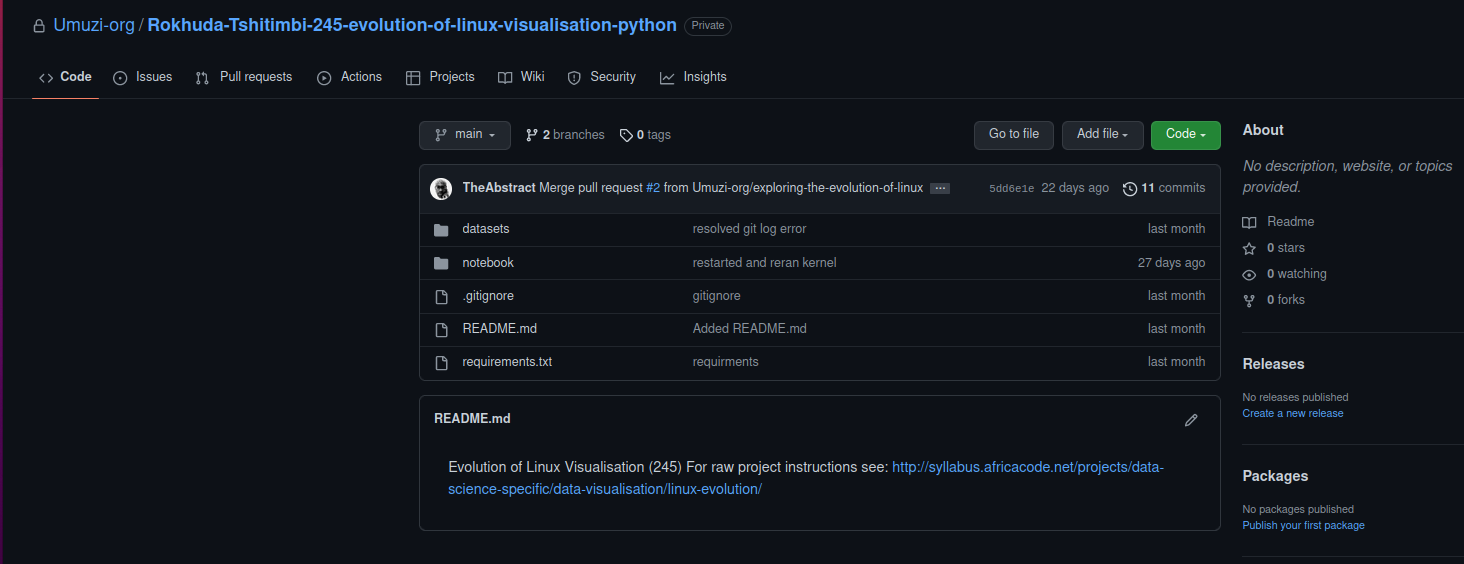Click the datasets folder icon
Viewport: 1464px width, 564px height.
(441, 230)
